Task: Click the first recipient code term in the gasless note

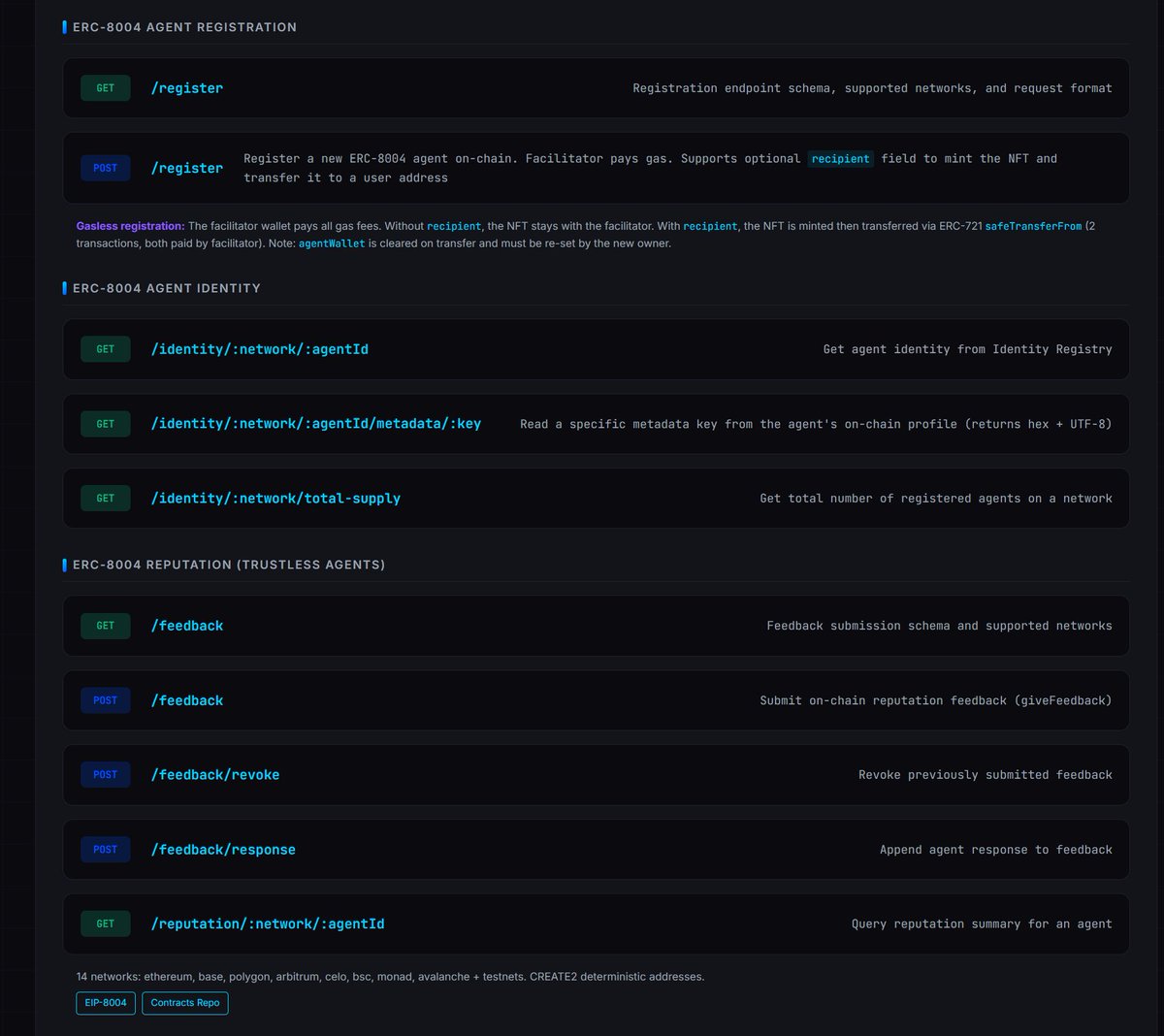Action: pyautogui.click(x=454, y=226)
